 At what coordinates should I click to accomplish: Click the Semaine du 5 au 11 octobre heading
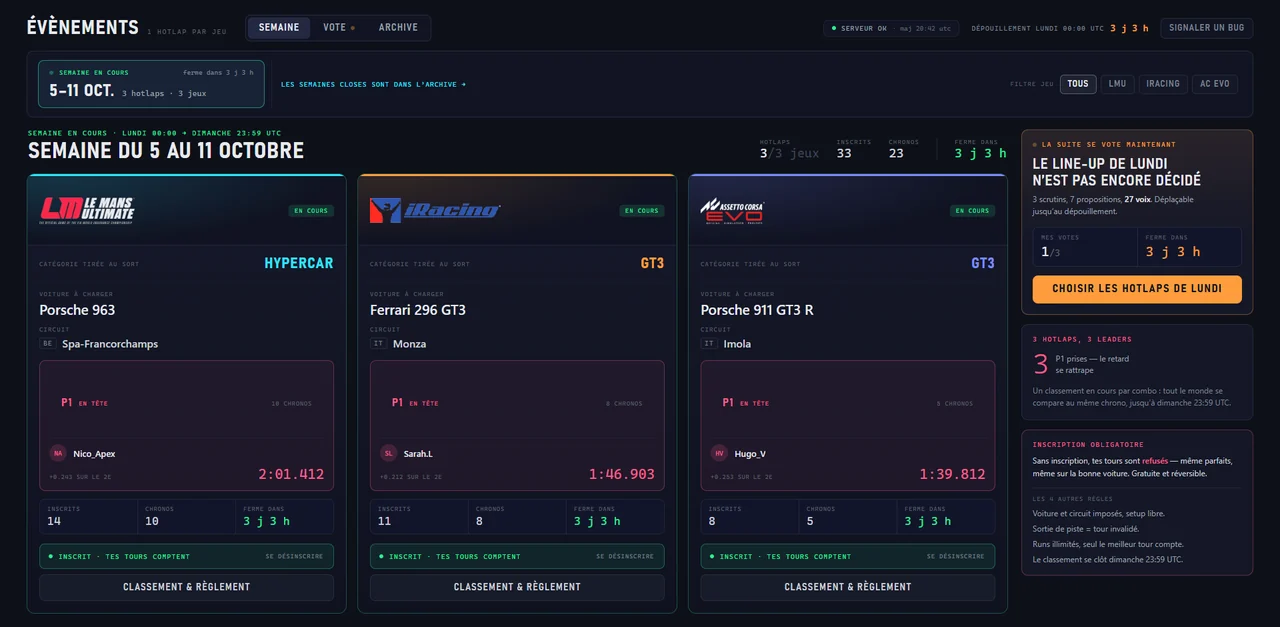click(x=166, y=151)
